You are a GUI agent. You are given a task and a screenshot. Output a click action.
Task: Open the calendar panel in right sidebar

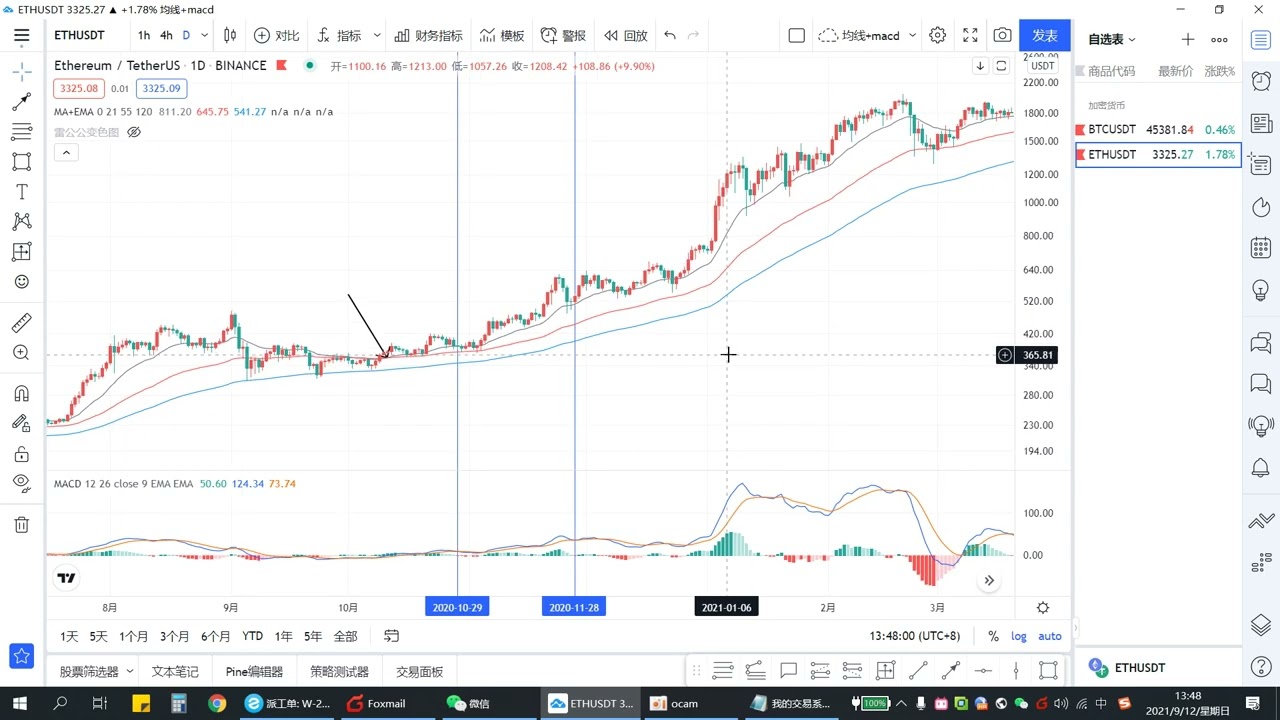1261,248
